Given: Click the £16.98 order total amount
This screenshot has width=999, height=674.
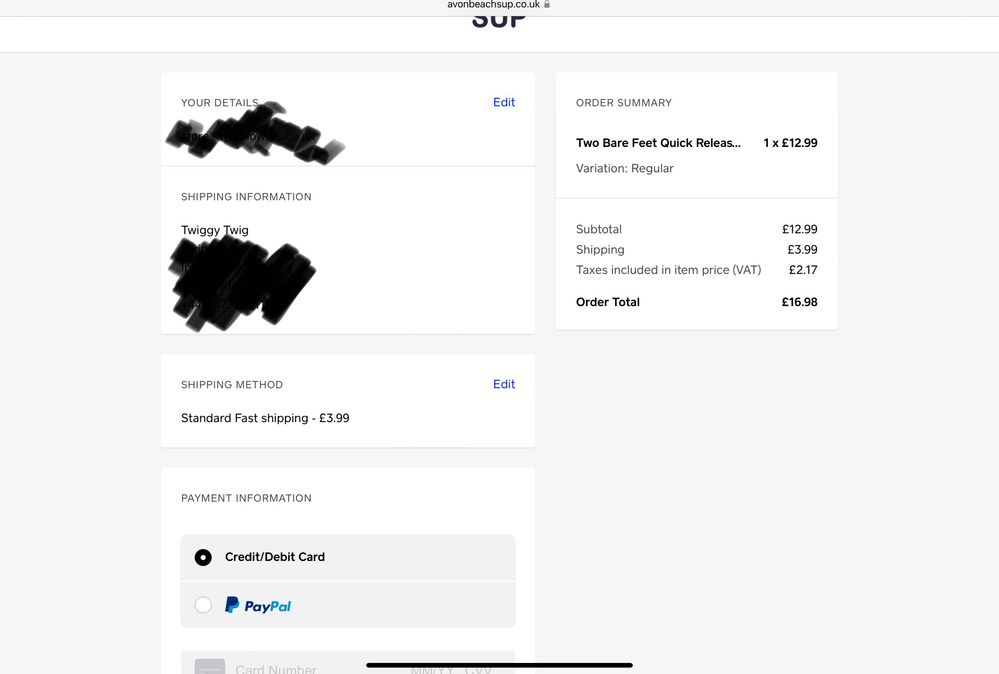Looking at the screenshot, I should pyautogui.click(x=799, y=302).
